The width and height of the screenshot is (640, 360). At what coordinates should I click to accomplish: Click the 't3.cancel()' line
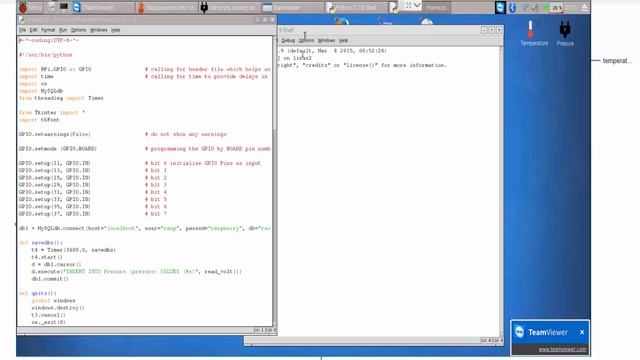(x=48, y=315)
